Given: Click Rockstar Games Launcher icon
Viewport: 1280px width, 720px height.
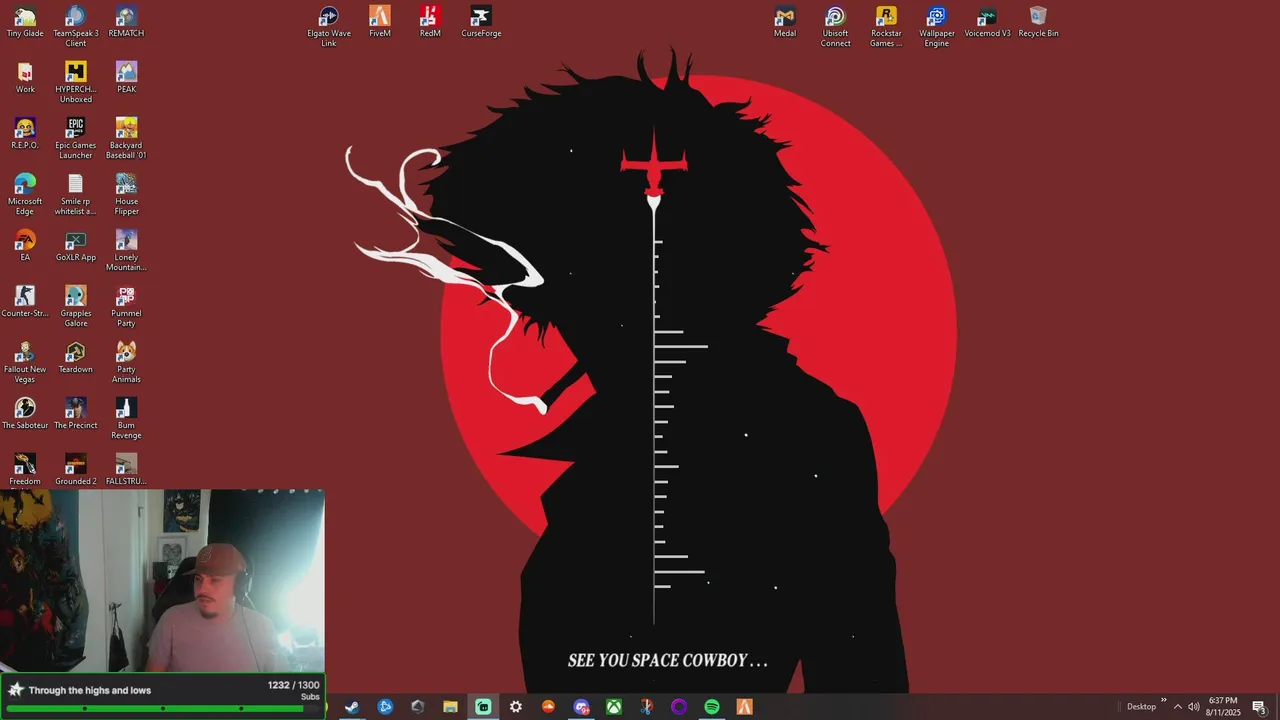Looking at the screenshot, I should [886, 26].
